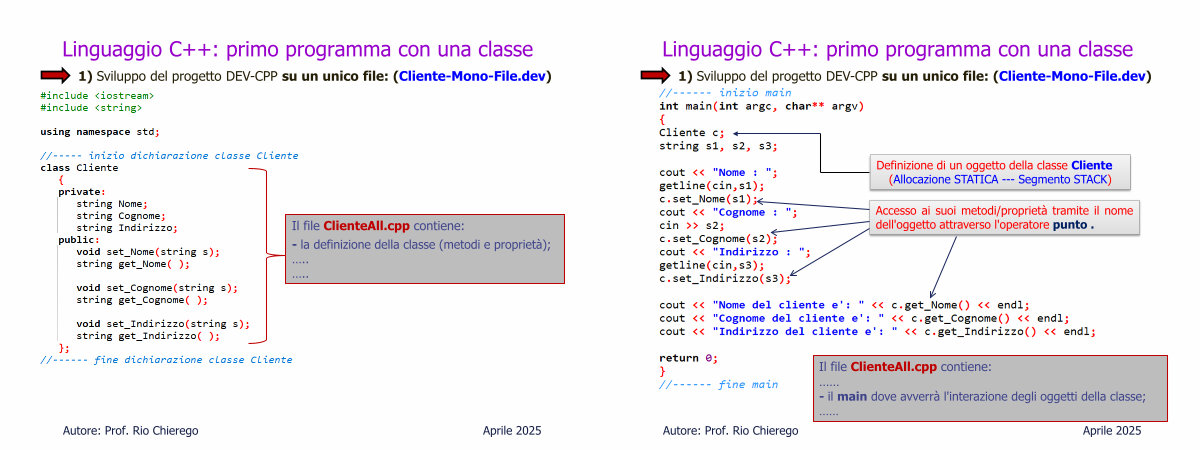The height and width of the screenshot is (450, 1200).
Task: Click the 'c.set_Cognome(s2);' call
Action: pos(718,238)
